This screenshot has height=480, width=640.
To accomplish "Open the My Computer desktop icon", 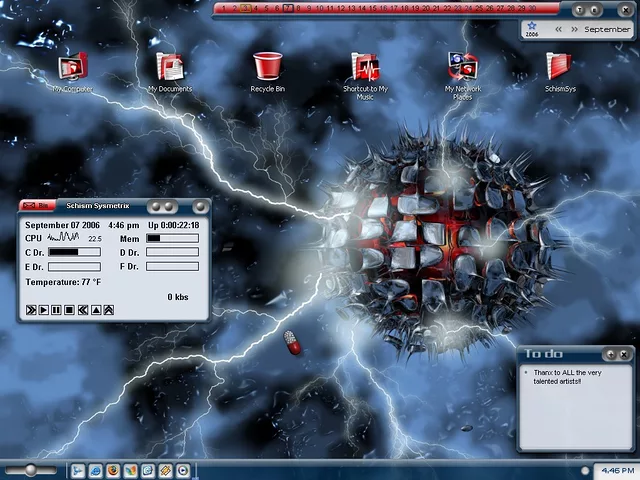I will (72, 67).
